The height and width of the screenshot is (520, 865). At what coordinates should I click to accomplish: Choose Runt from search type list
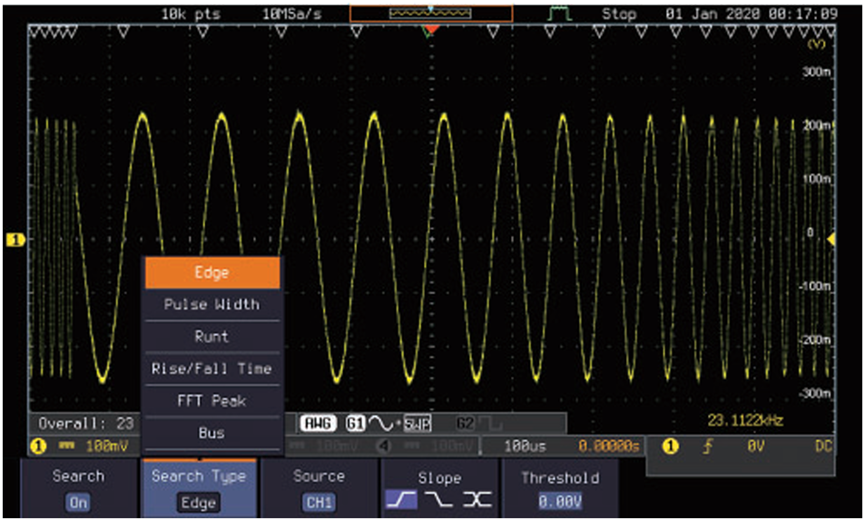click(x=212, y=336)
